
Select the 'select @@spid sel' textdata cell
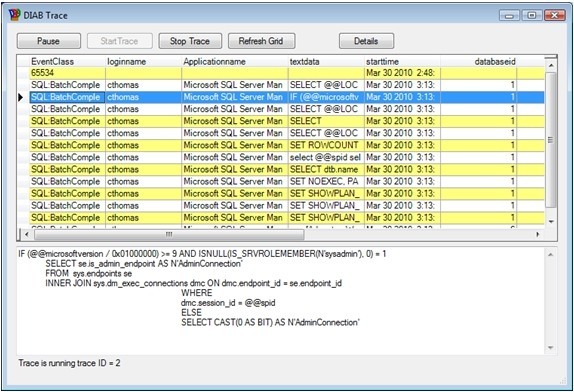coord(326,157)
